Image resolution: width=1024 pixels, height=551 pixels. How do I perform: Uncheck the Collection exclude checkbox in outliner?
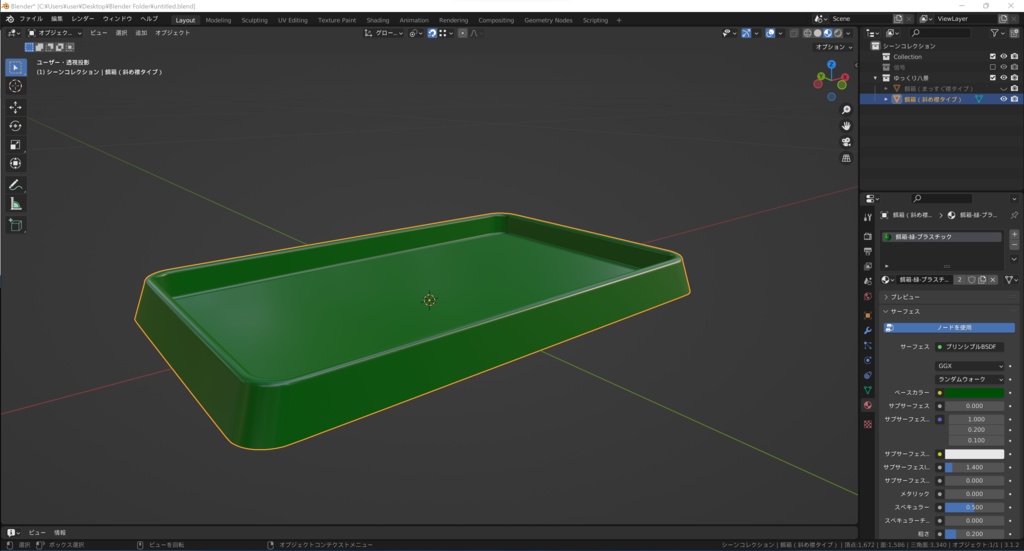[x=992, y=57]
